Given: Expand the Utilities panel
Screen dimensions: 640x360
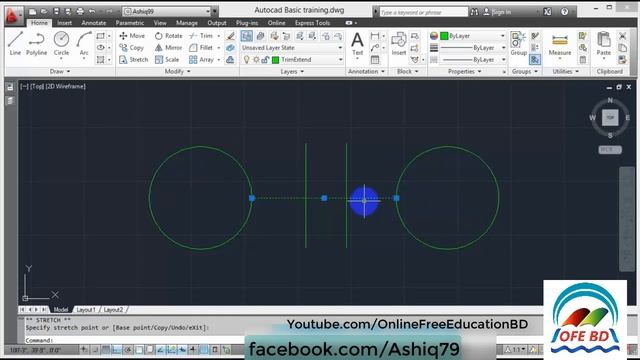Looking at the screenshot, I should 566,71.
